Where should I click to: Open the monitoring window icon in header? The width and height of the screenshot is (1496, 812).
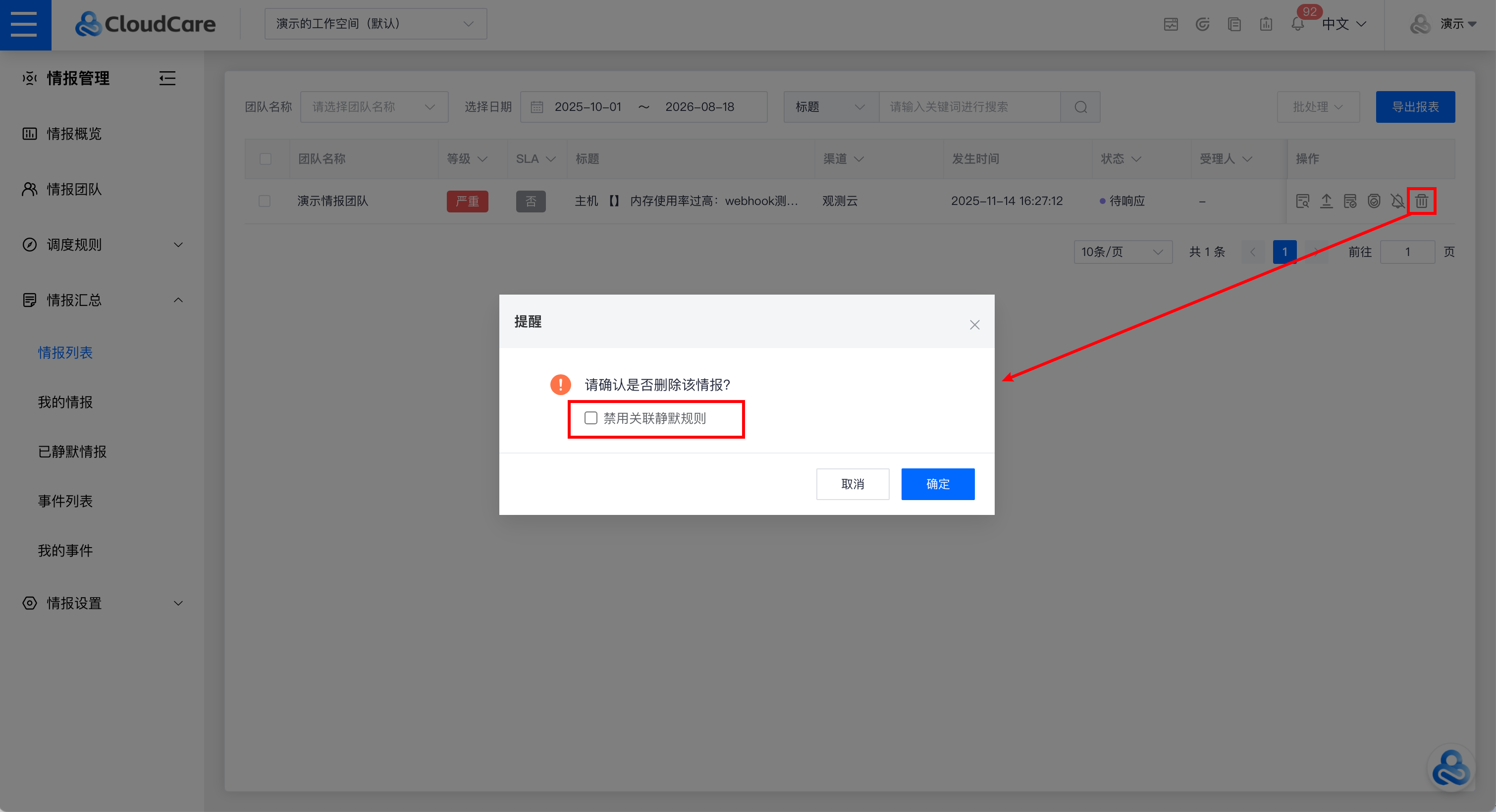[x=1171, y=24]
